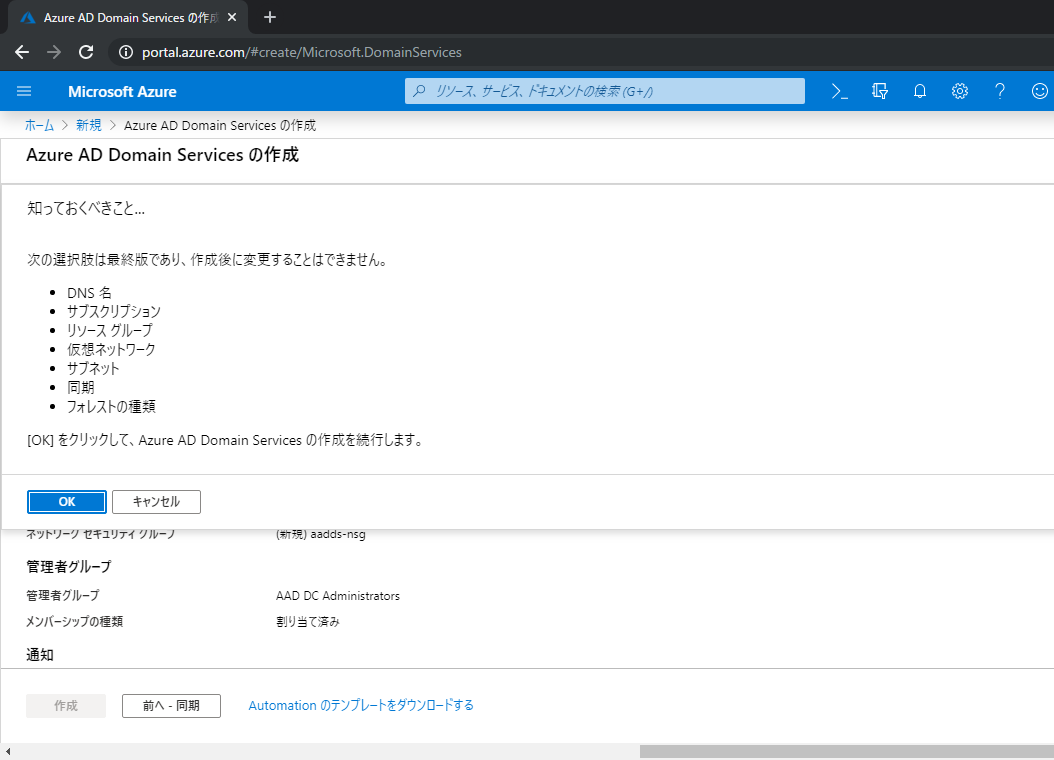Click the breadcrumb text 'Azure AD Domain Services の作成'
Screen dimensions: 1054x760
pyautogui.click(x=220, y=126)
